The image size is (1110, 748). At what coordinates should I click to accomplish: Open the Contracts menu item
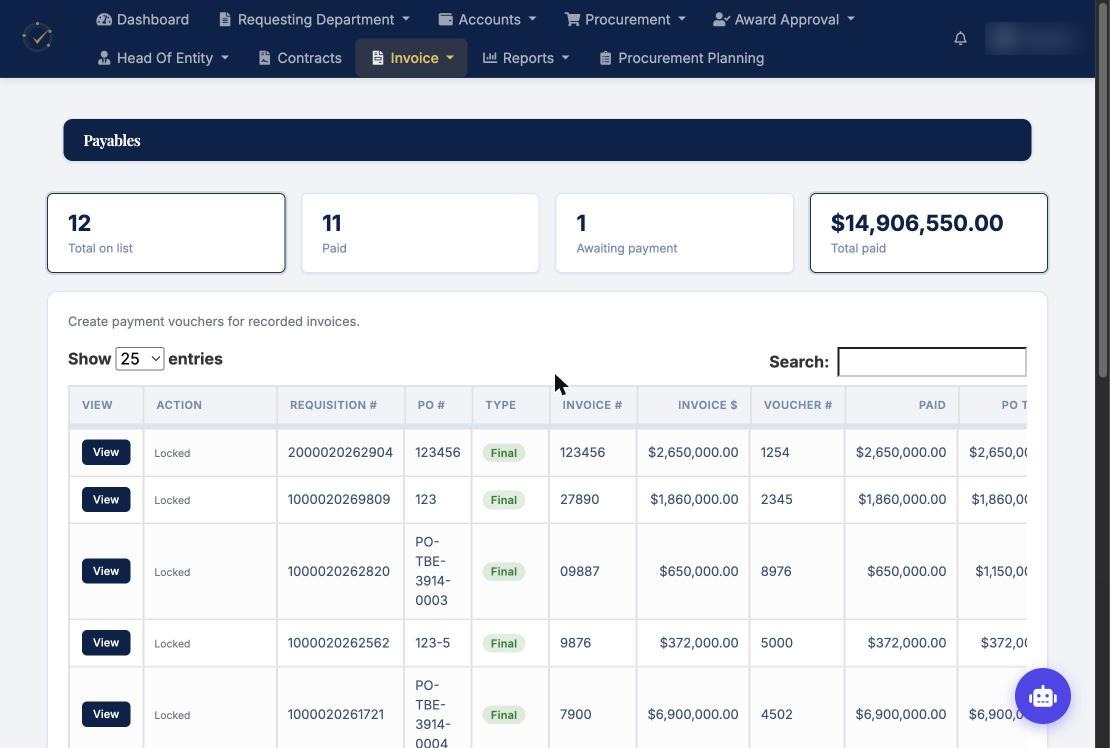tap(300, 58)
